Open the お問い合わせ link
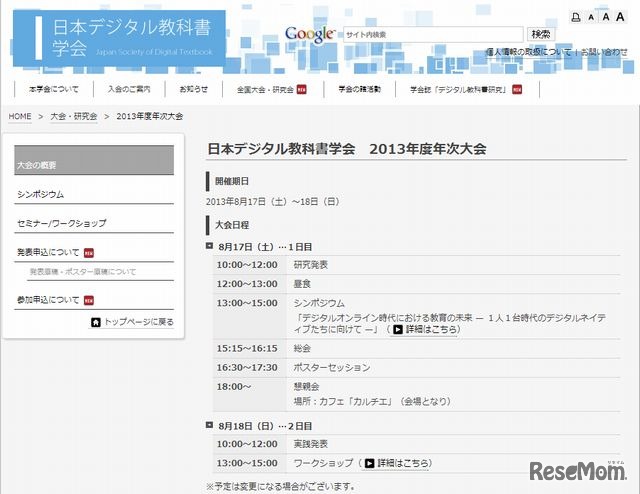640x494 pixels. [604, 52]
